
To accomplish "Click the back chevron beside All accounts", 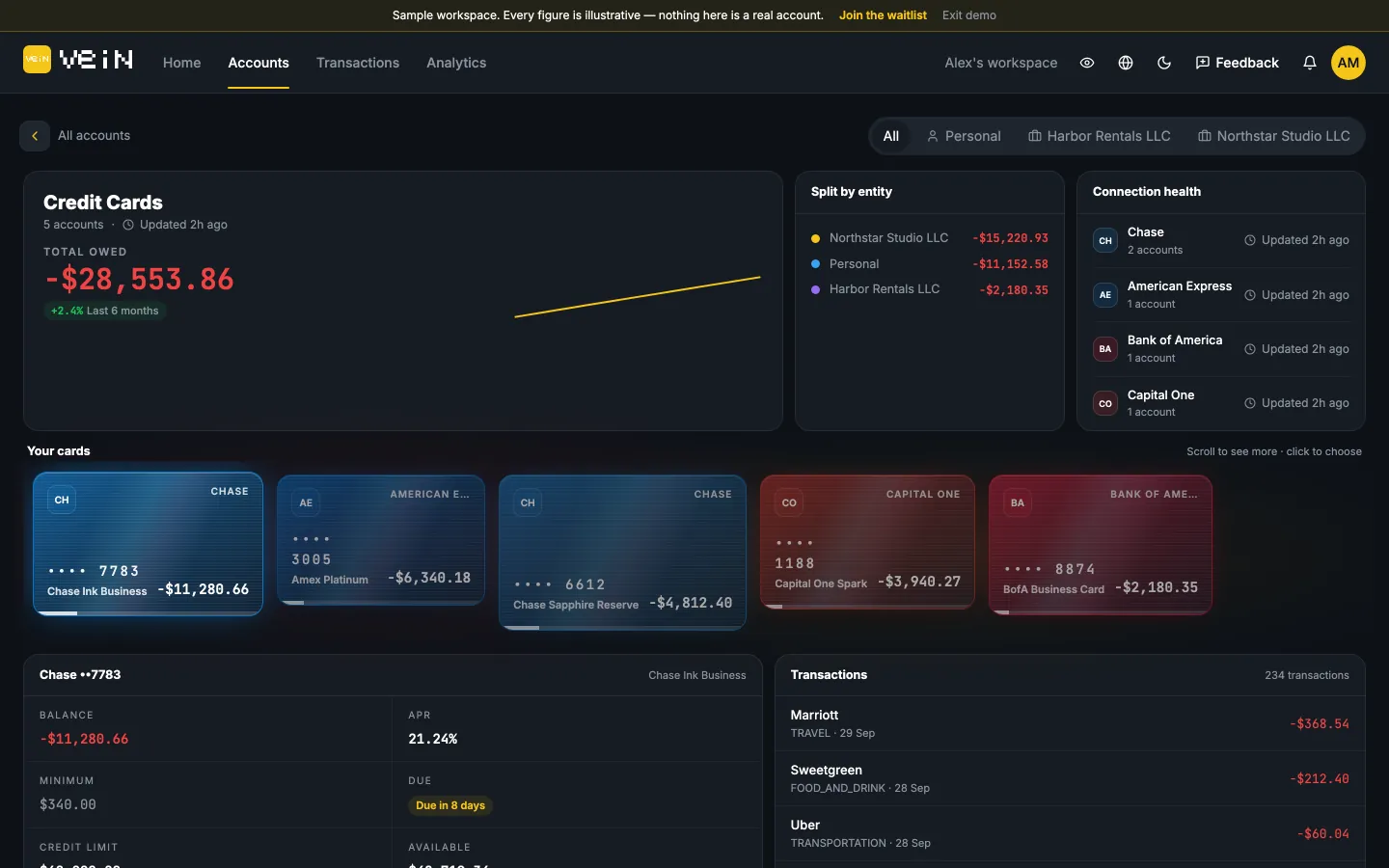I will click(x=35, y=136).
